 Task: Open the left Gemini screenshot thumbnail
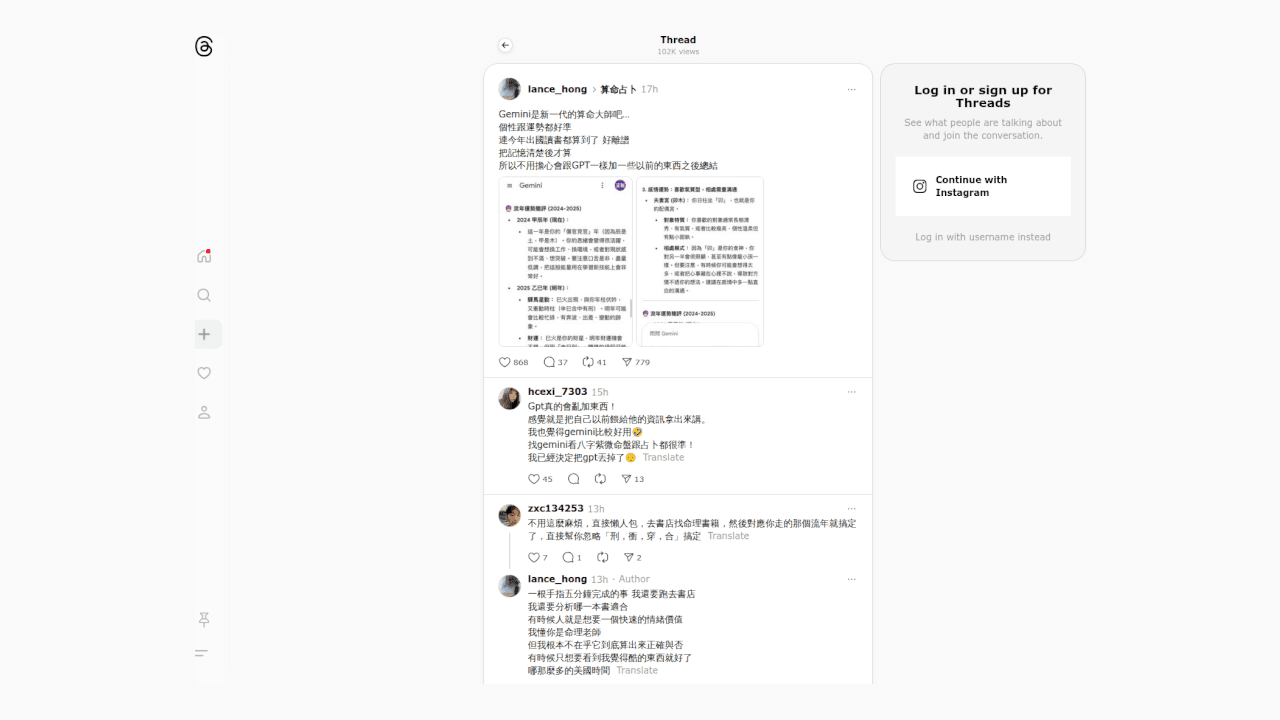coord(566,262)
